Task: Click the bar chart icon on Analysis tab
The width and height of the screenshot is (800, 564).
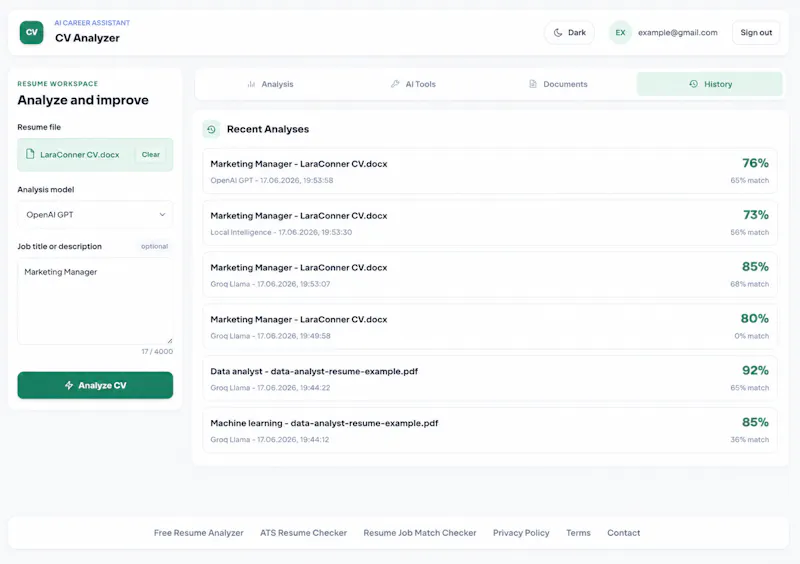Action: coord(251,84)
